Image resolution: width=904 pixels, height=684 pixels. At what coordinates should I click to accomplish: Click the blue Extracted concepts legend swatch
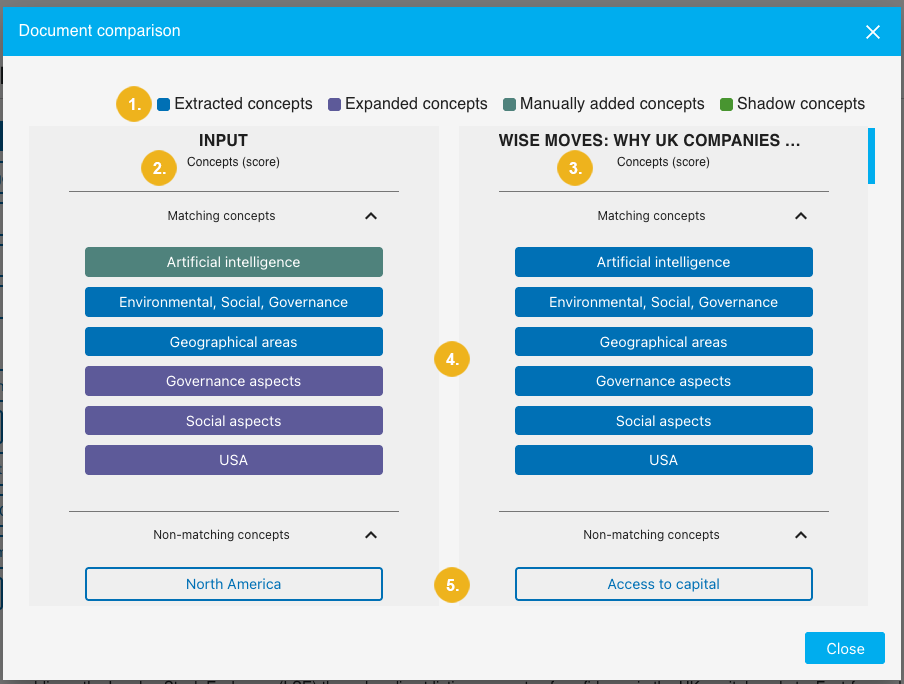[164, 104]
